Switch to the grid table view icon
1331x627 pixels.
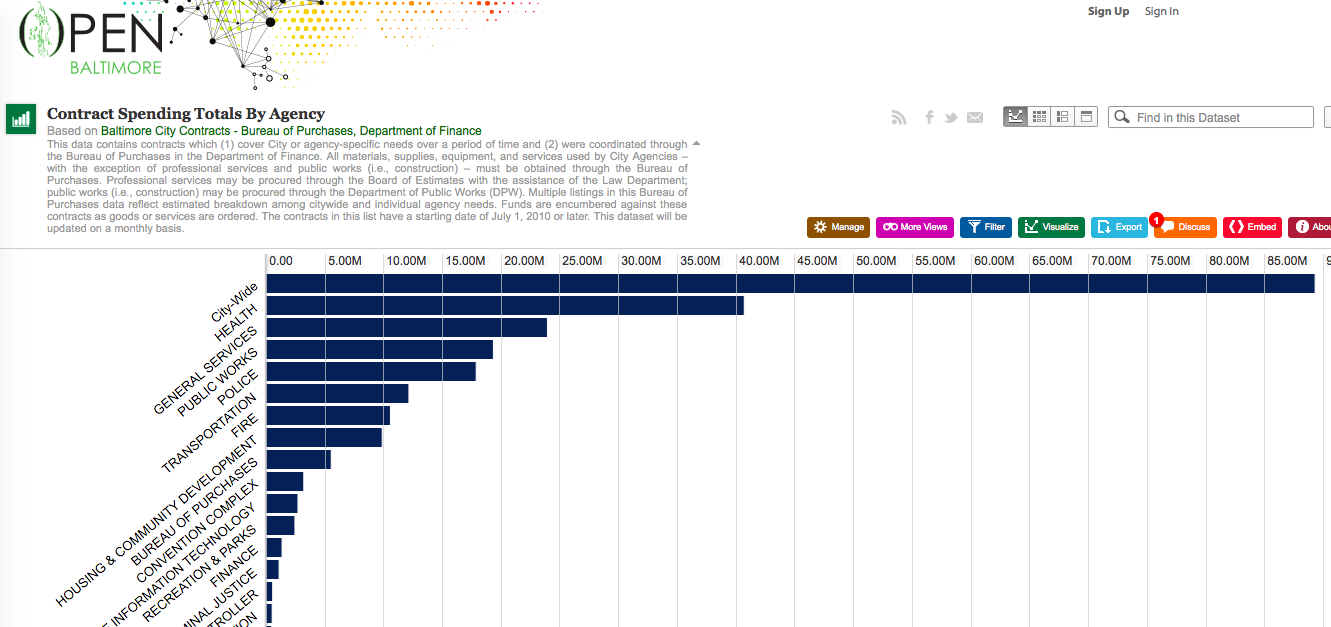[1040, 117]
